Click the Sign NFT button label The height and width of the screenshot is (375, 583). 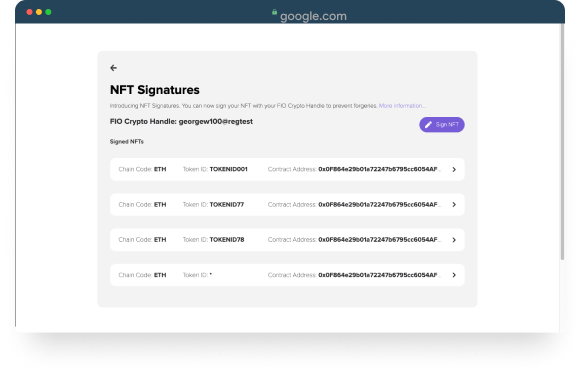447,125
